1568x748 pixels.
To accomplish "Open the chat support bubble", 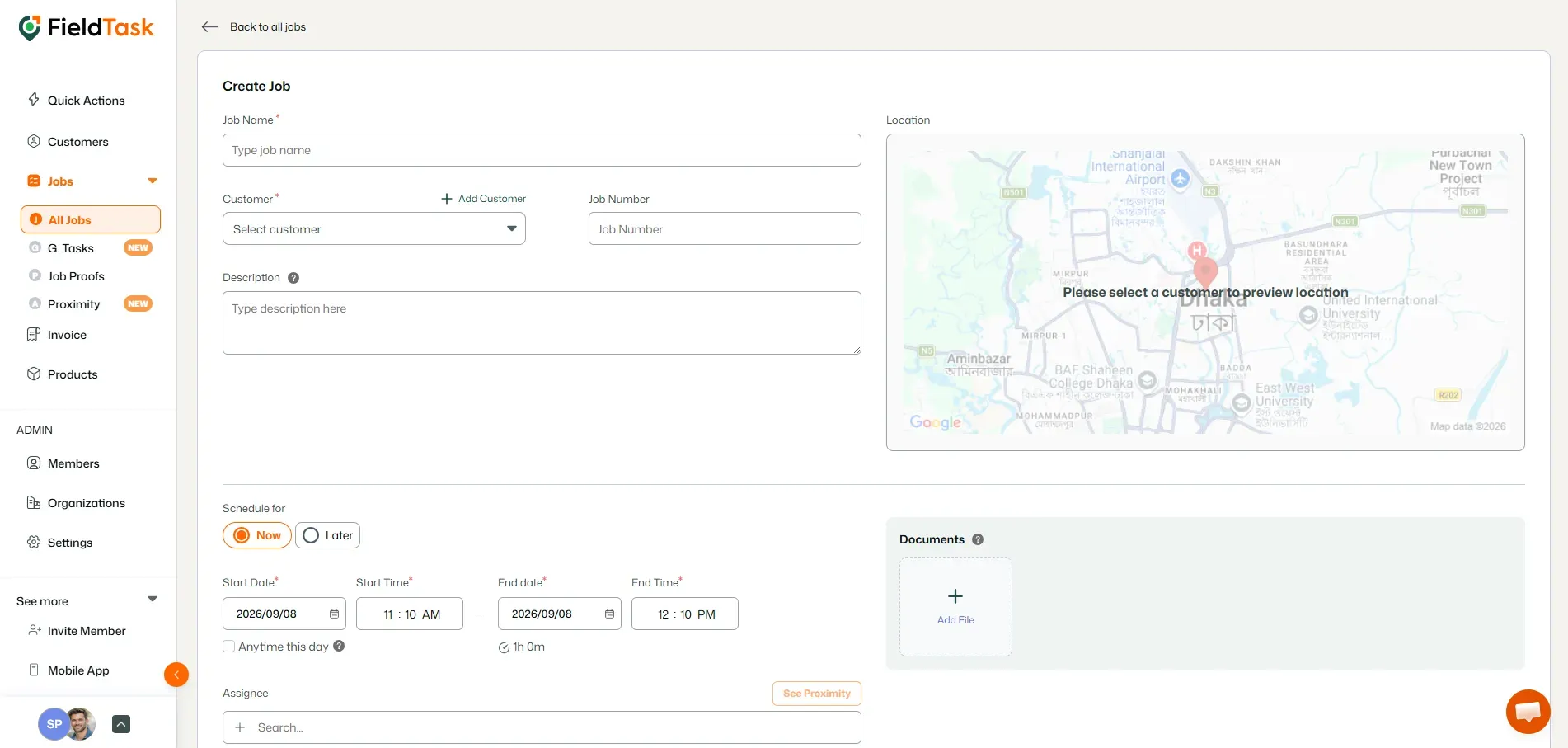I will (x=1528, y=711).
